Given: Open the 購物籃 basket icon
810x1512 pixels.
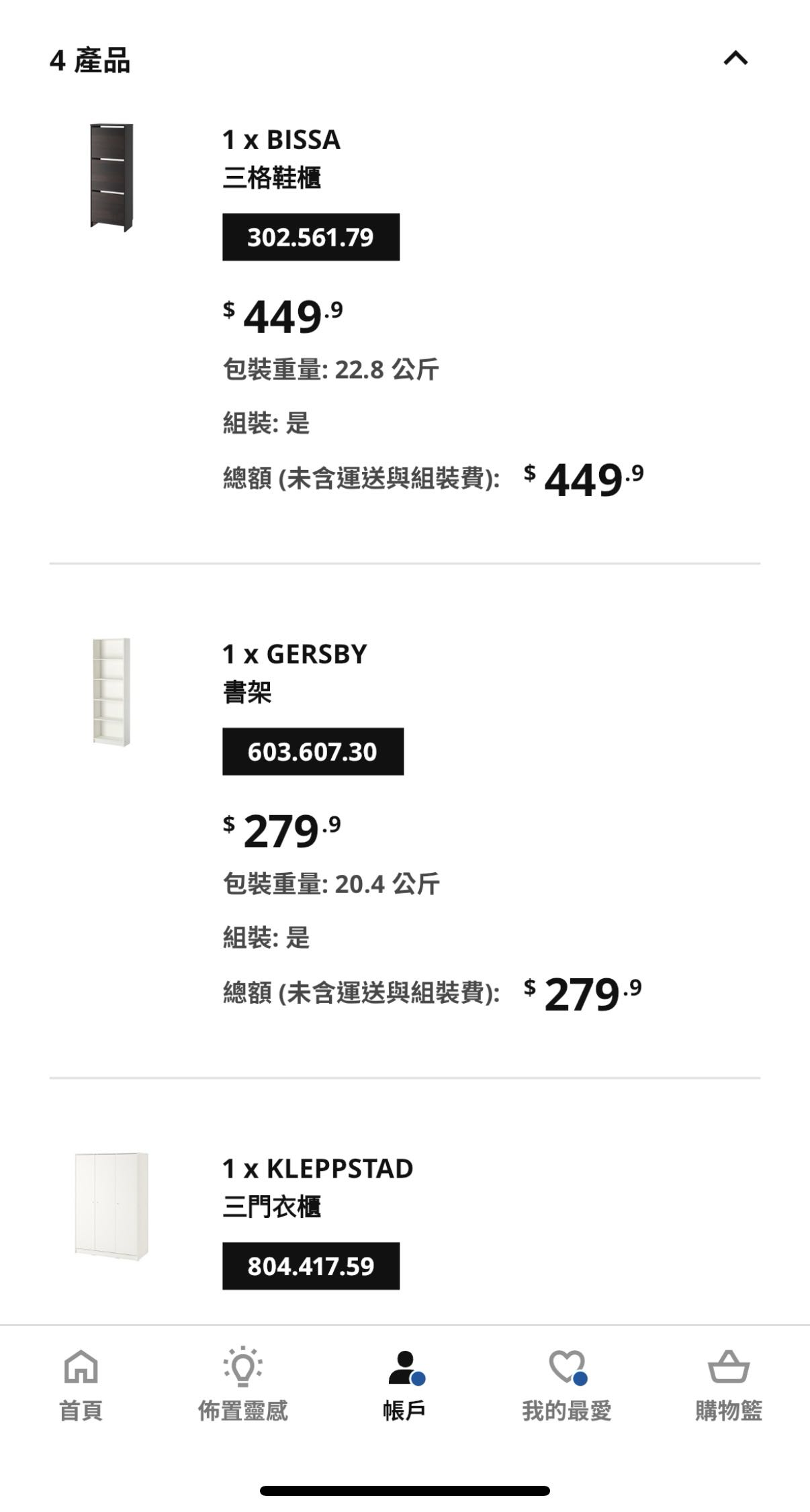Looking at the screenshot, I should 729,1366.
